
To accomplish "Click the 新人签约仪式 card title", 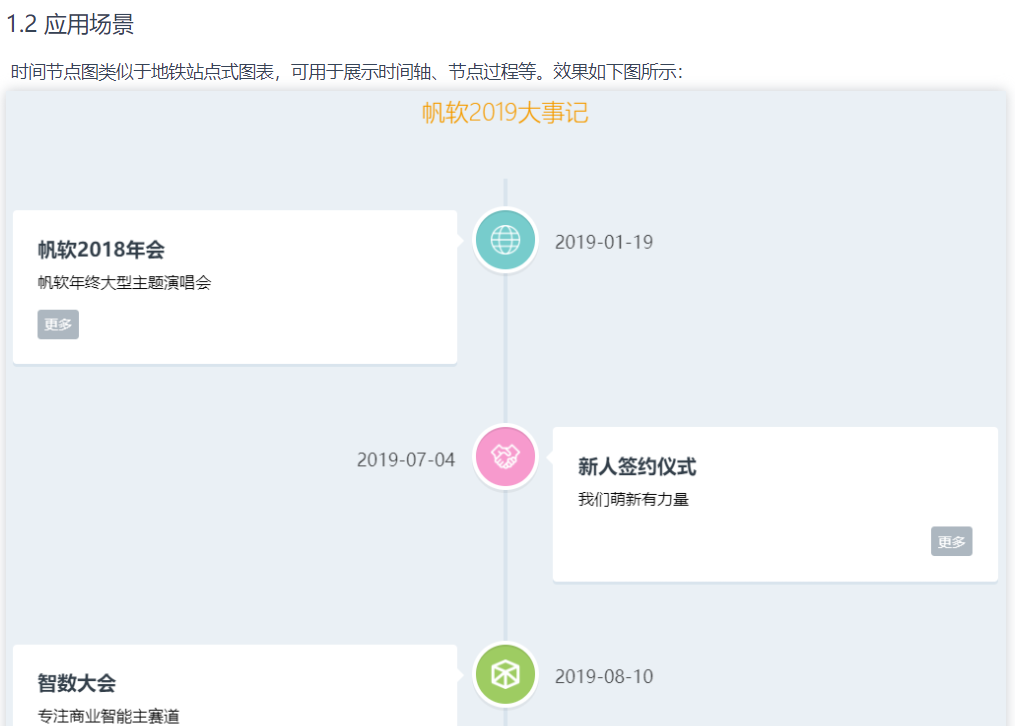I will point(636,467).
